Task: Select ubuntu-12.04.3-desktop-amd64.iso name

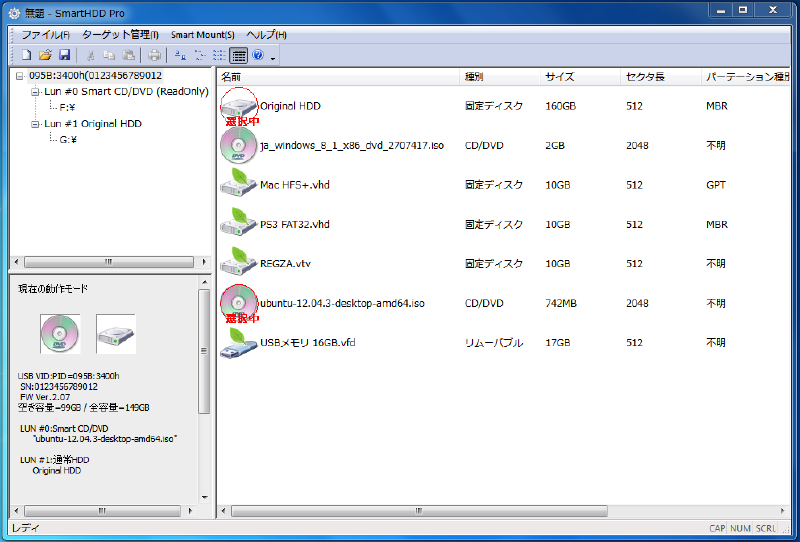Action: pyautogui.click(x=342, y=303)
